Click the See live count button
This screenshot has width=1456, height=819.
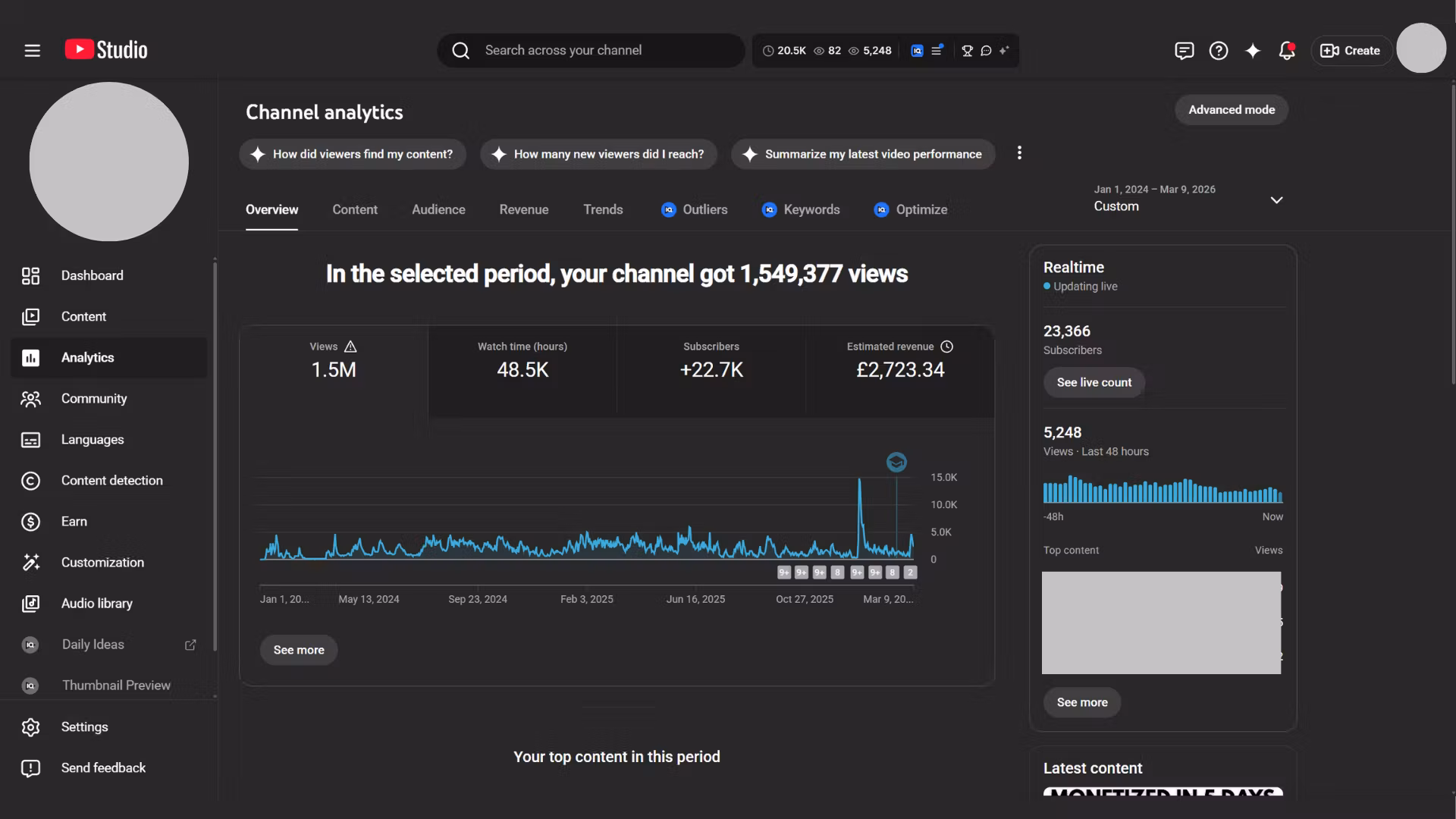(x=1094, y=382)
